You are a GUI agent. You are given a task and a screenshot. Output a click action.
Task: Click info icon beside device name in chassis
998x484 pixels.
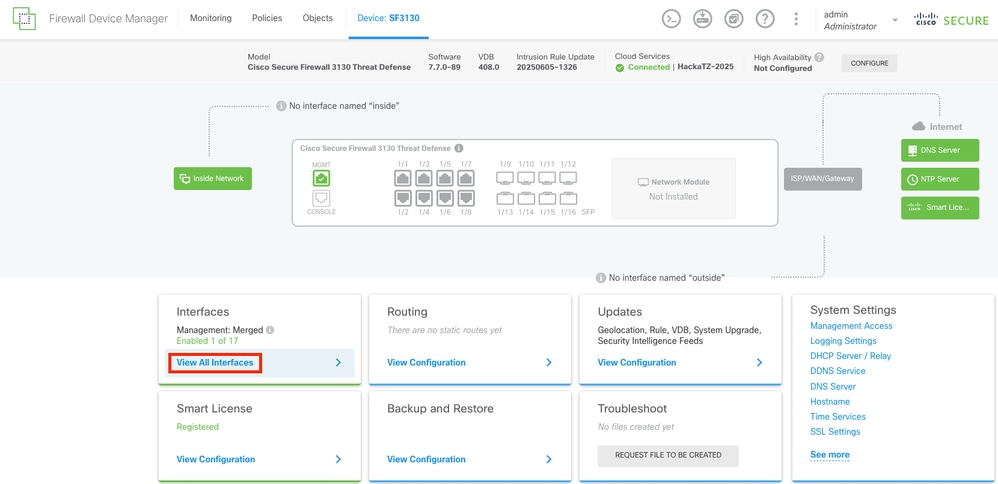point(459,148)
